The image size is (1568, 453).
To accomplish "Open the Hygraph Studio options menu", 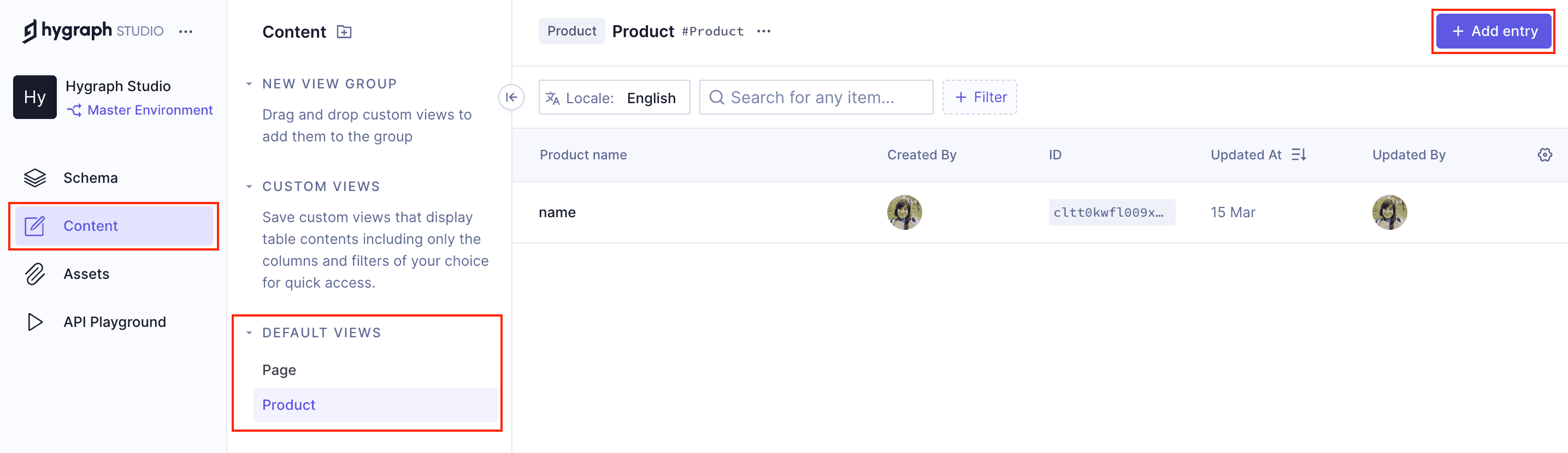I will [186, 31].
